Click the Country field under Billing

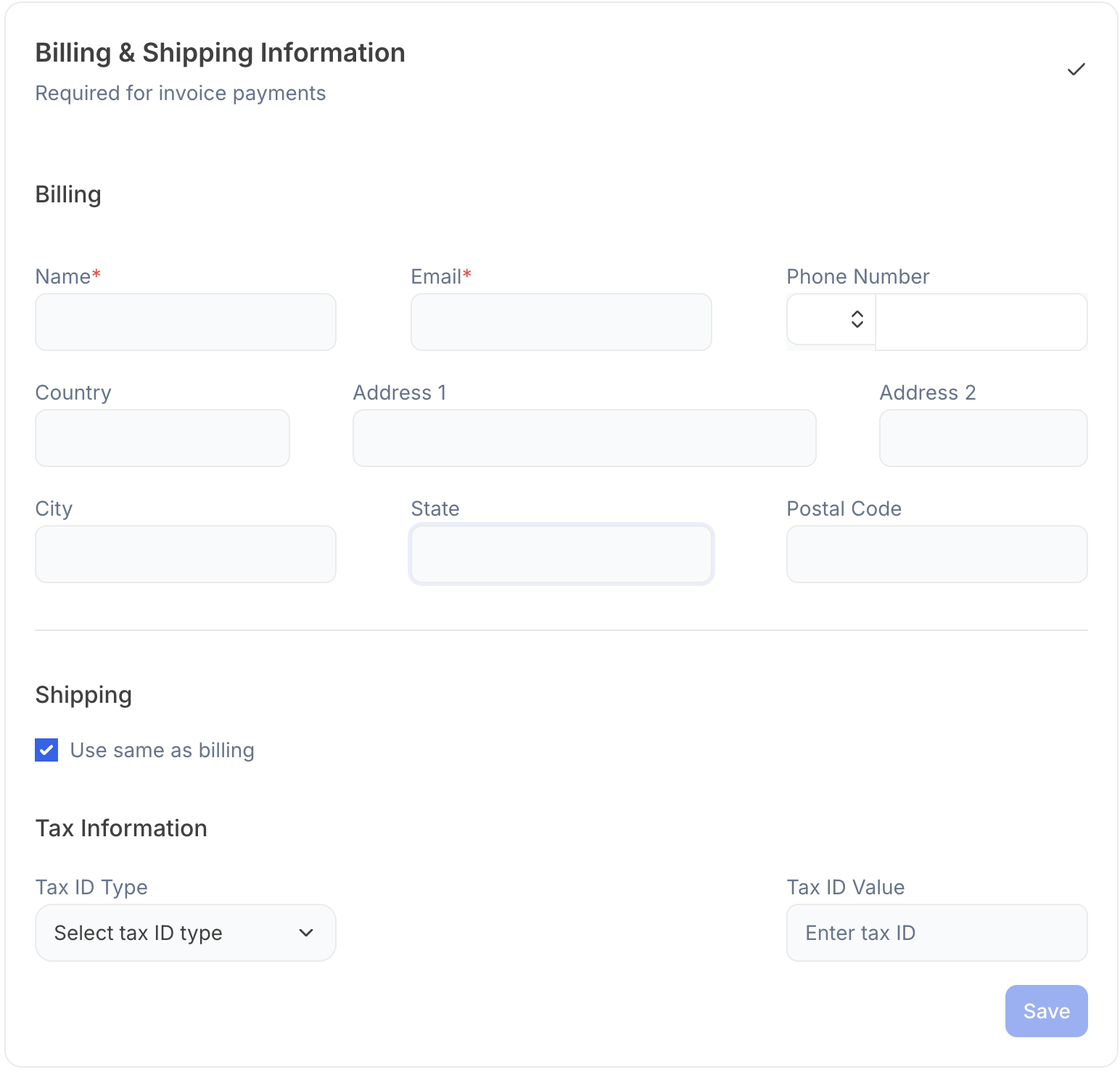[162, 437]
